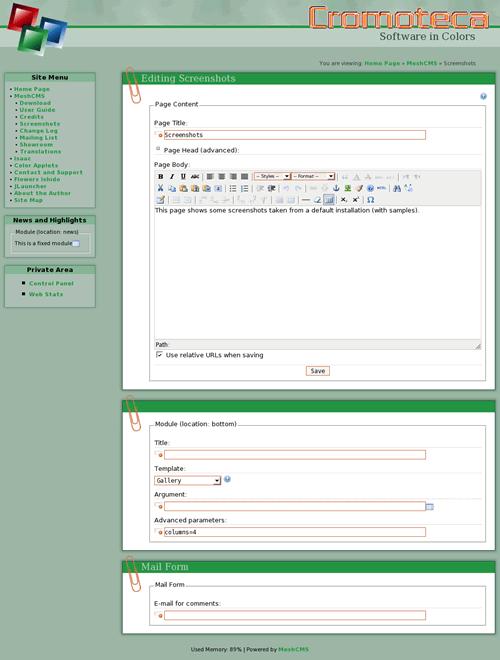Open Change Log in Site Menu
Screen dimensions: 500x660
(39, 130)
